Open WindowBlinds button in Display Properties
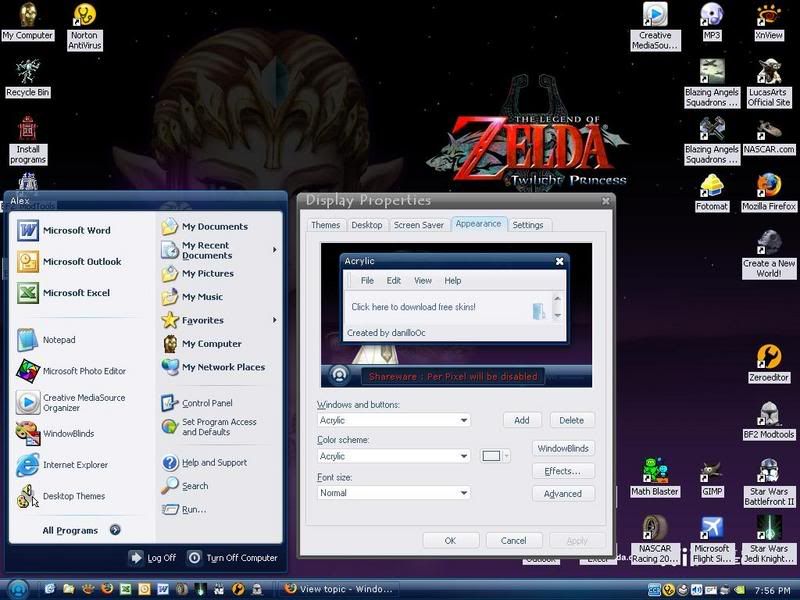This screenshot has width=800, height=600. 563,448
